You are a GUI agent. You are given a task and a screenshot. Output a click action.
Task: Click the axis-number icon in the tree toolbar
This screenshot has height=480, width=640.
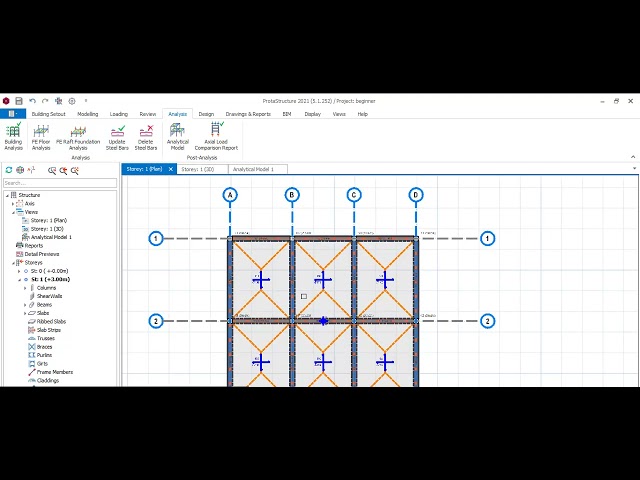(31, 170)
